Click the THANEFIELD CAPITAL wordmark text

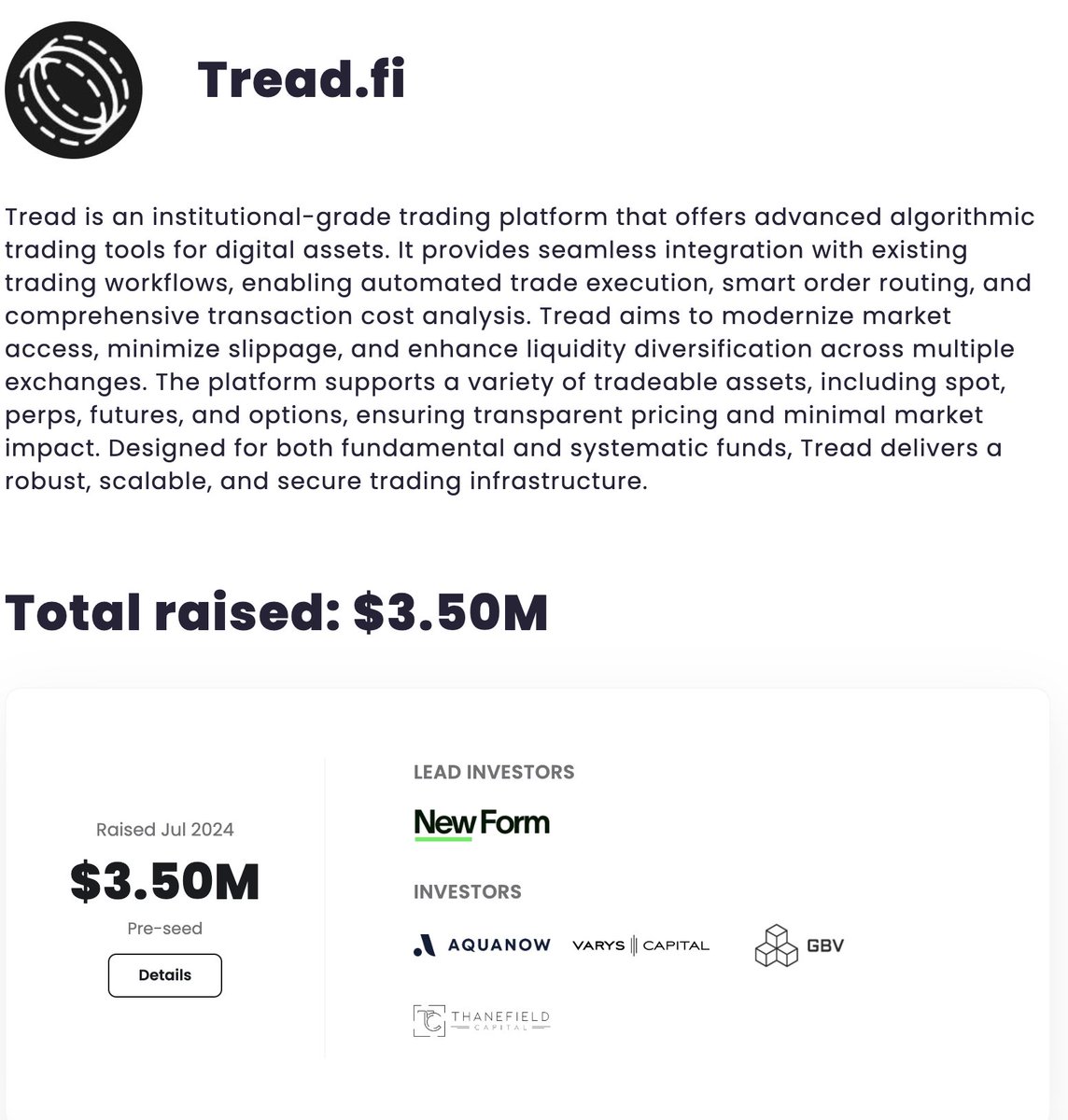point(500,1020)
